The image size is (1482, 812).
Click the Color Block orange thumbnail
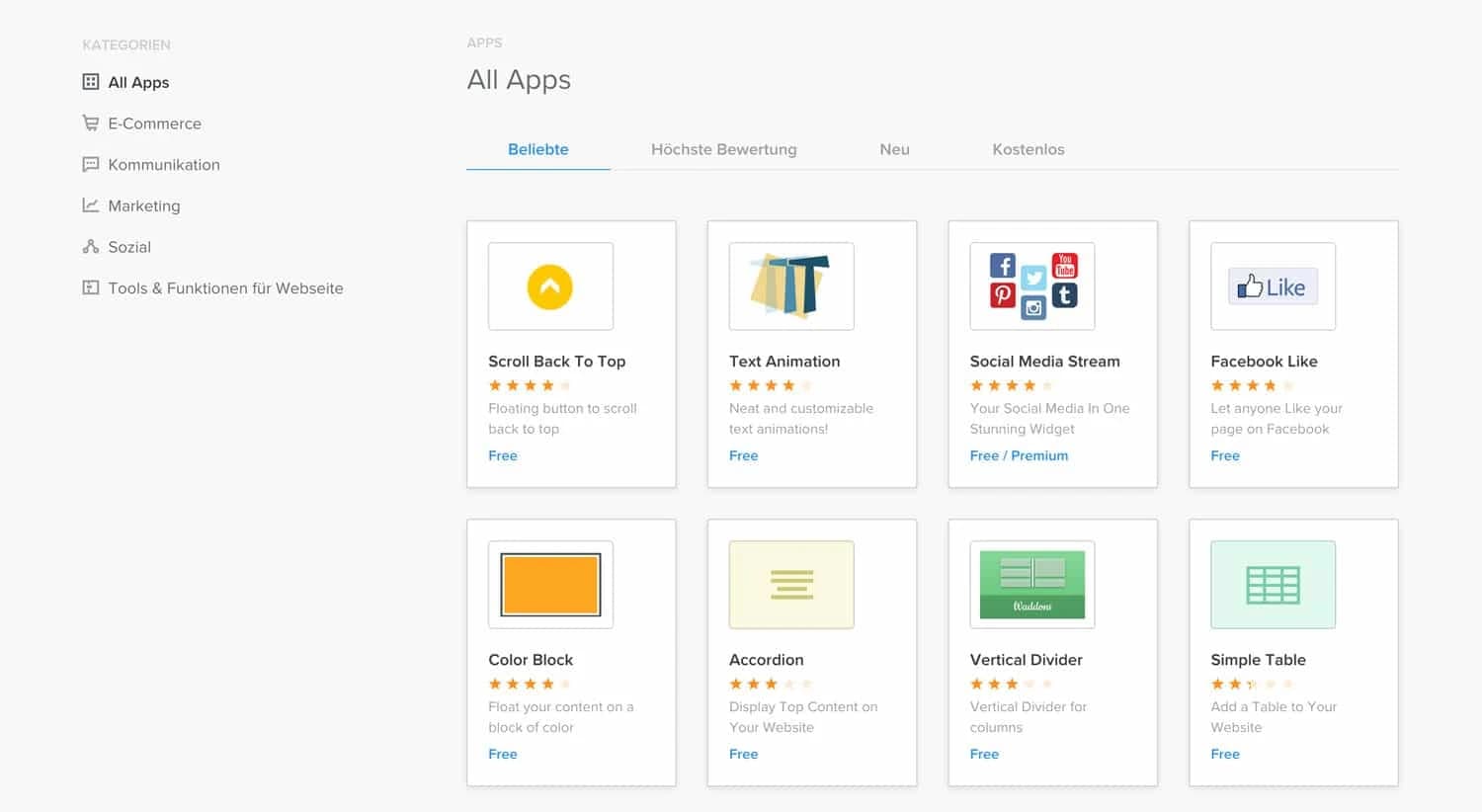tap(550, 585)
